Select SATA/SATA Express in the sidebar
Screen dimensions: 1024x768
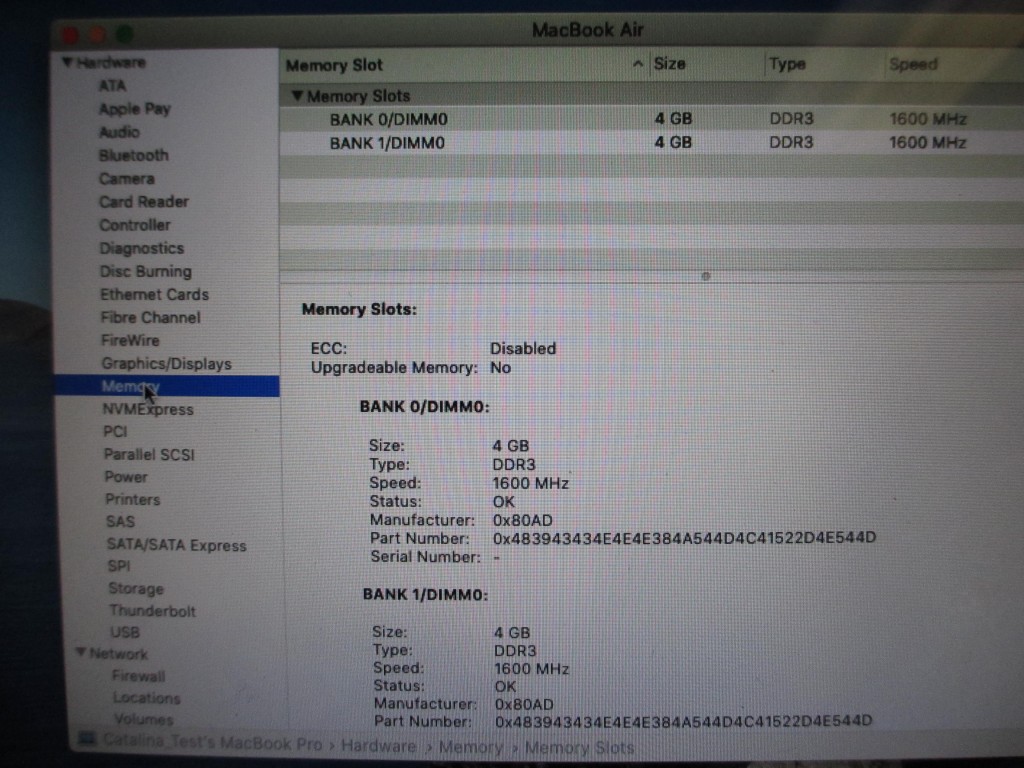pos(176,545)
